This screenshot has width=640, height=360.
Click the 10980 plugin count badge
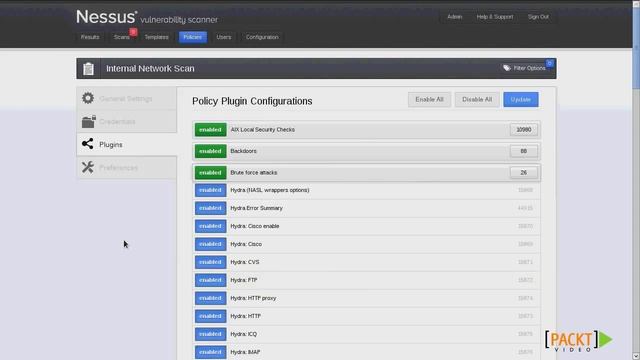point(524,130)
